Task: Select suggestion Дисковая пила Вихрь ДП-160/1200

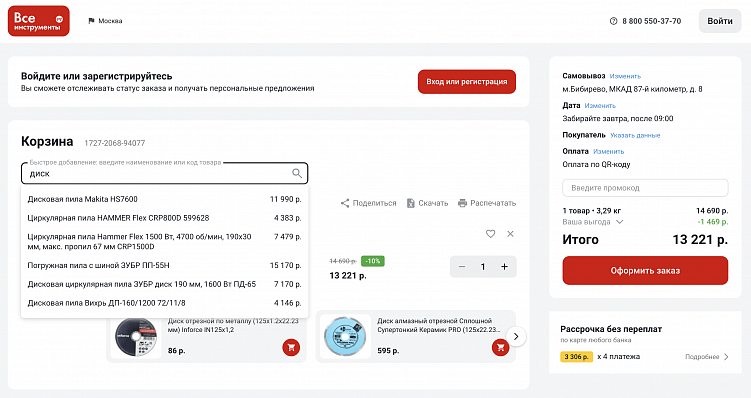Action: pos(164,303)
